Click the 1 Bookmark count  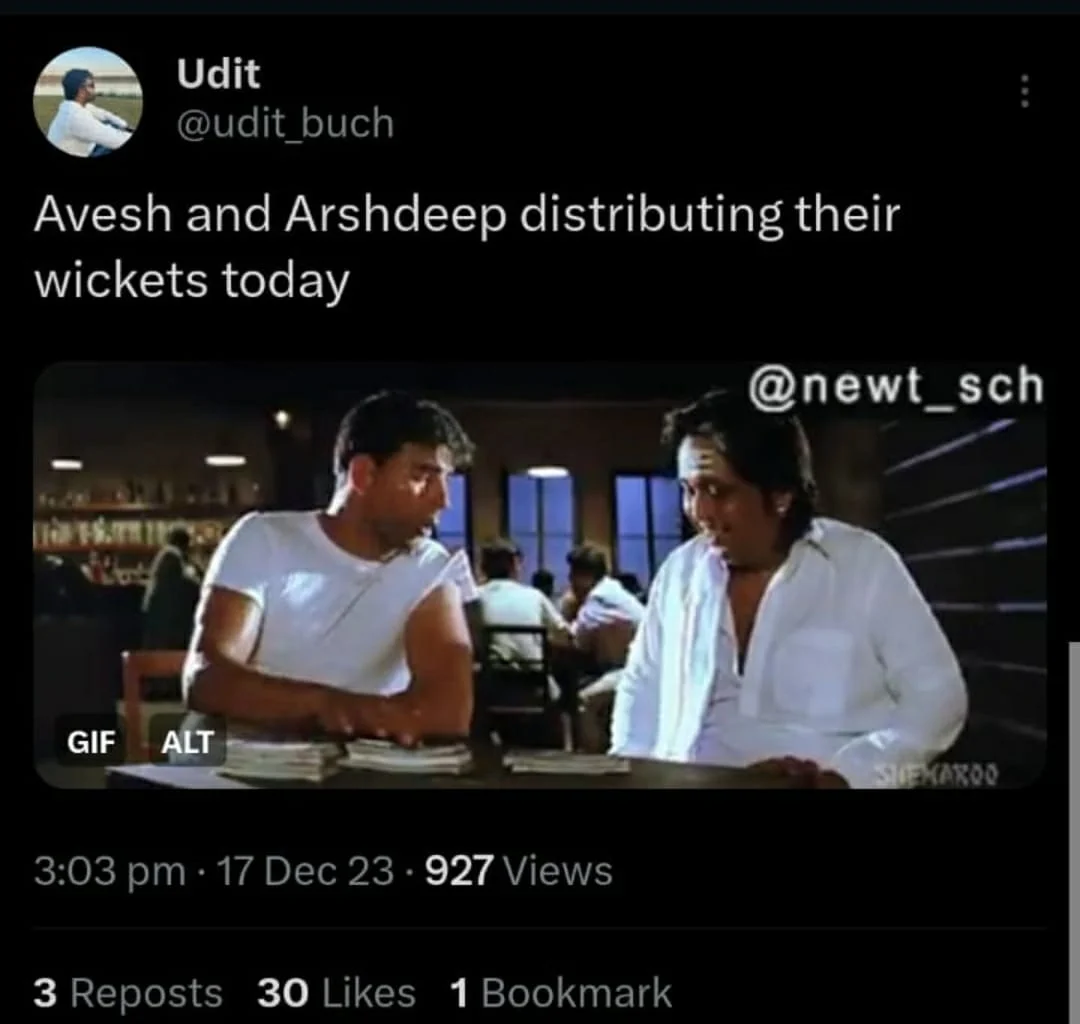pyautogui.click(x=561, y=992)
